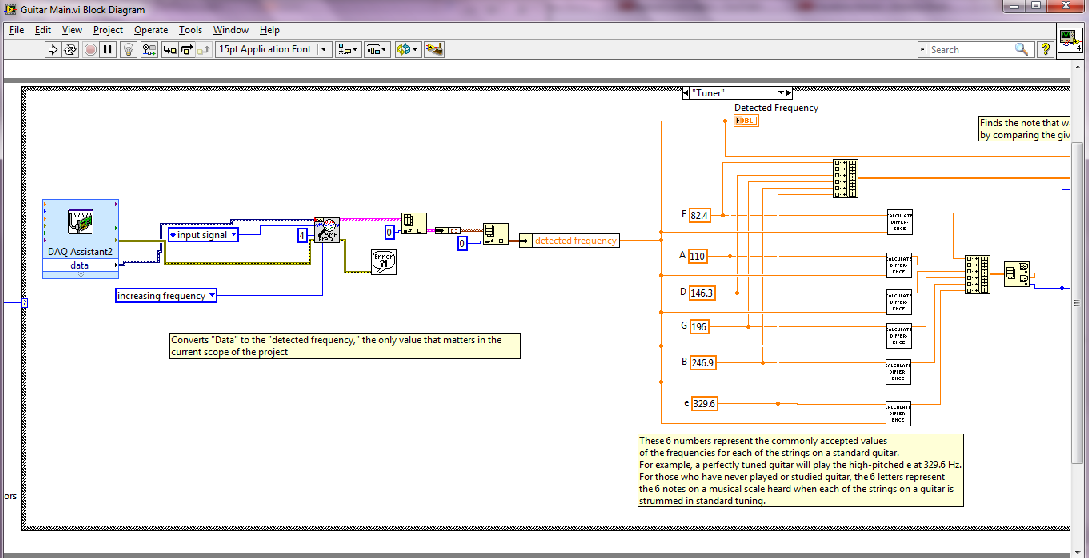This screenshot has height=558, width=1089.
Task: Click the numeric constant 1
Action: click(x=301, y=236)
